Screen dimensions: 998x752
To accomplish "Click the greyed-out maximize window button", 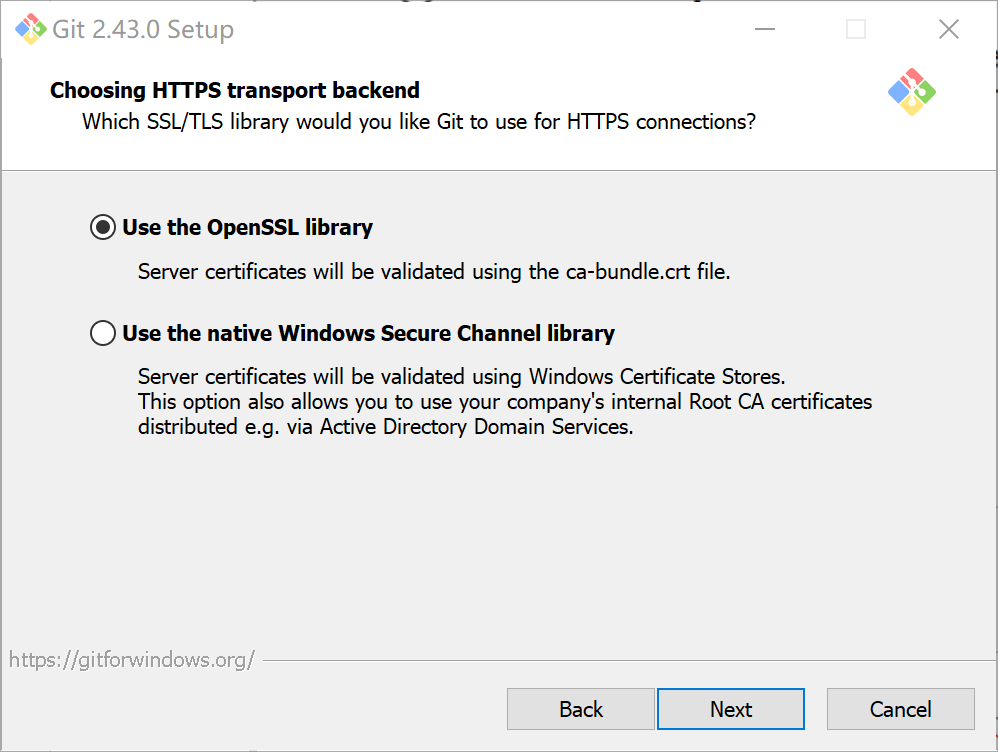I will coord(856,29).
